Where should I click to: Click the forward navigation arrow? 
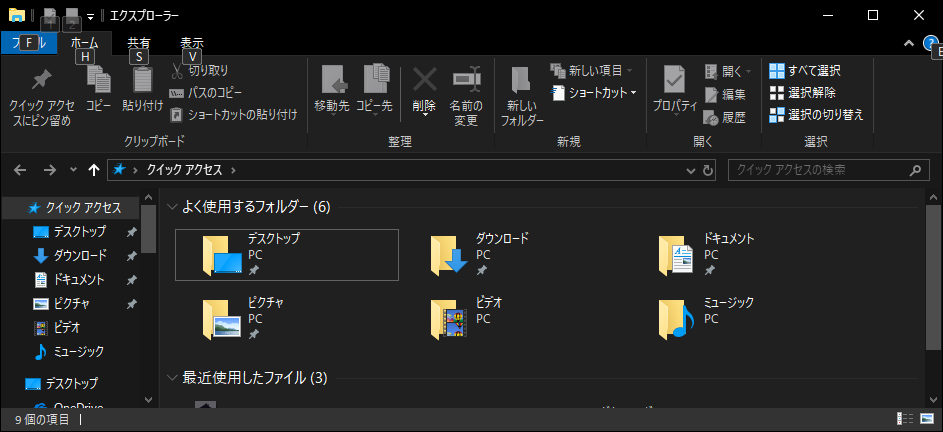coord(50,170)
